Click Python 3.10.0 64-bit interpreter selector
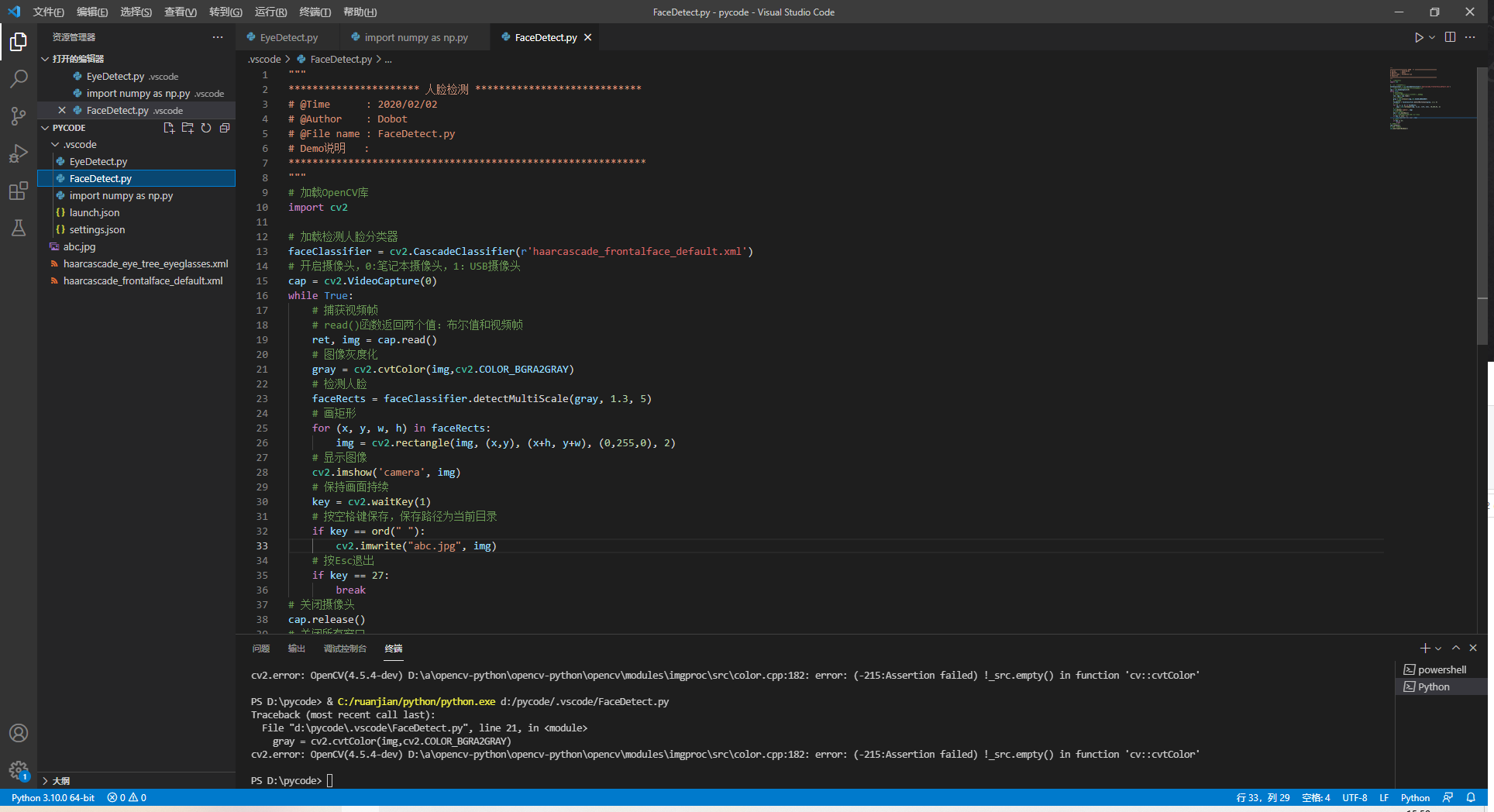Image resolution: width=1494 pixels, height=812 pixels. click(53, 797)
